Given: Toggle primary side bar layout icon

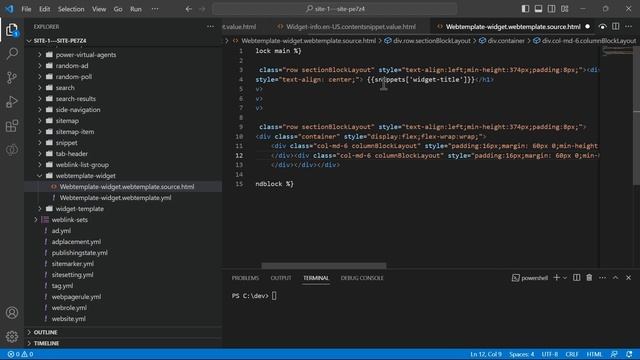Looking at the screenshot, I should pyautogui.click(x=525, y=9).
